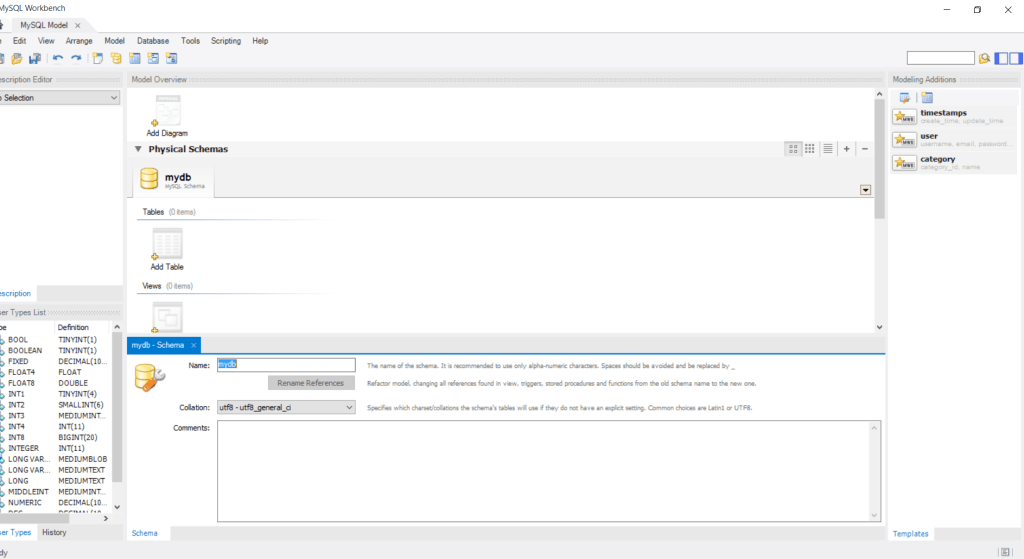Image resolution: width=1024 pixels, height=559 pixels.
Task: Add a new schema via toolbar icon
Action: [x=116, y=59]
